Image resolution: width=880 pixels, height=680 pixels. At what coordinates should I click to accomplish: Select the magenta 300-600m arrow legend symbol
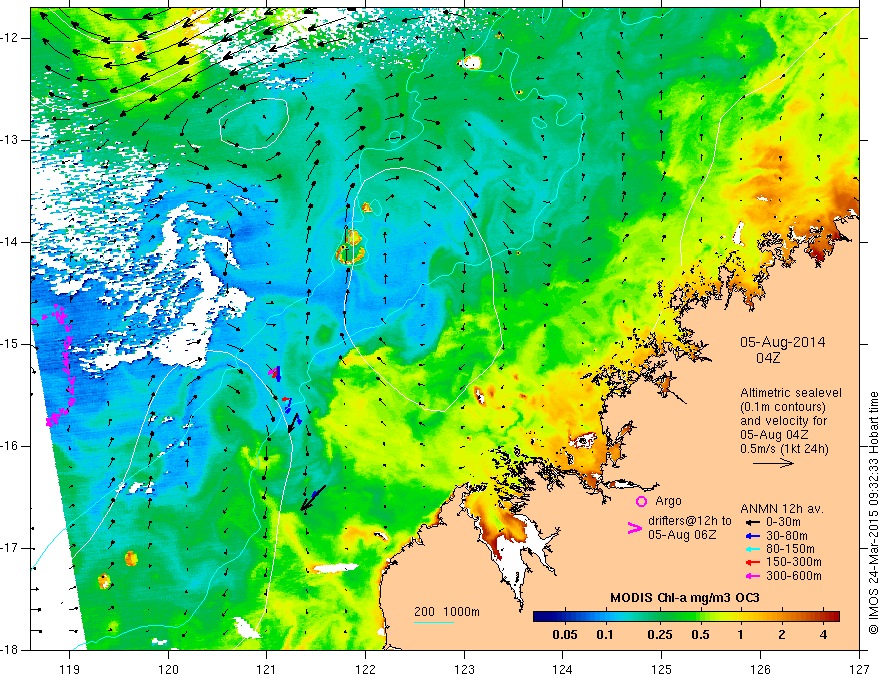coord(752,576)
